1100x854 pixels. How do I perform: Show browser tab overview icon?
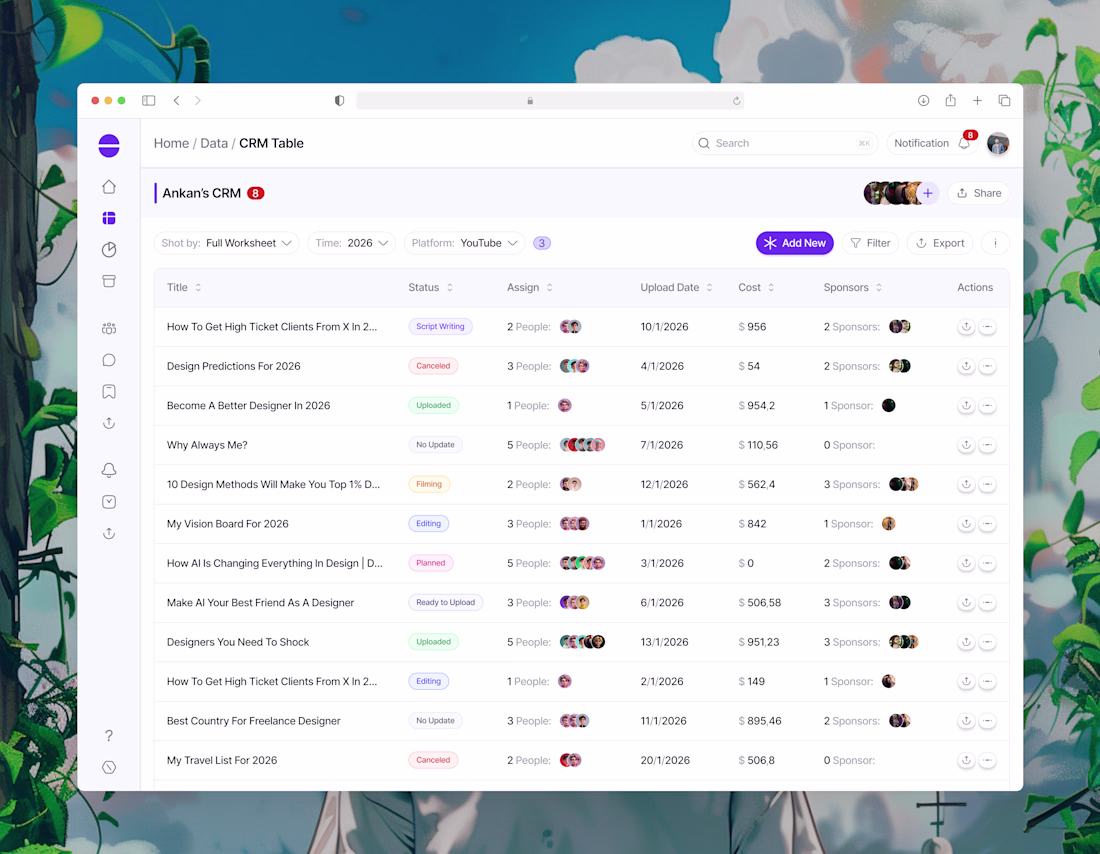(x=1004, y=100)
